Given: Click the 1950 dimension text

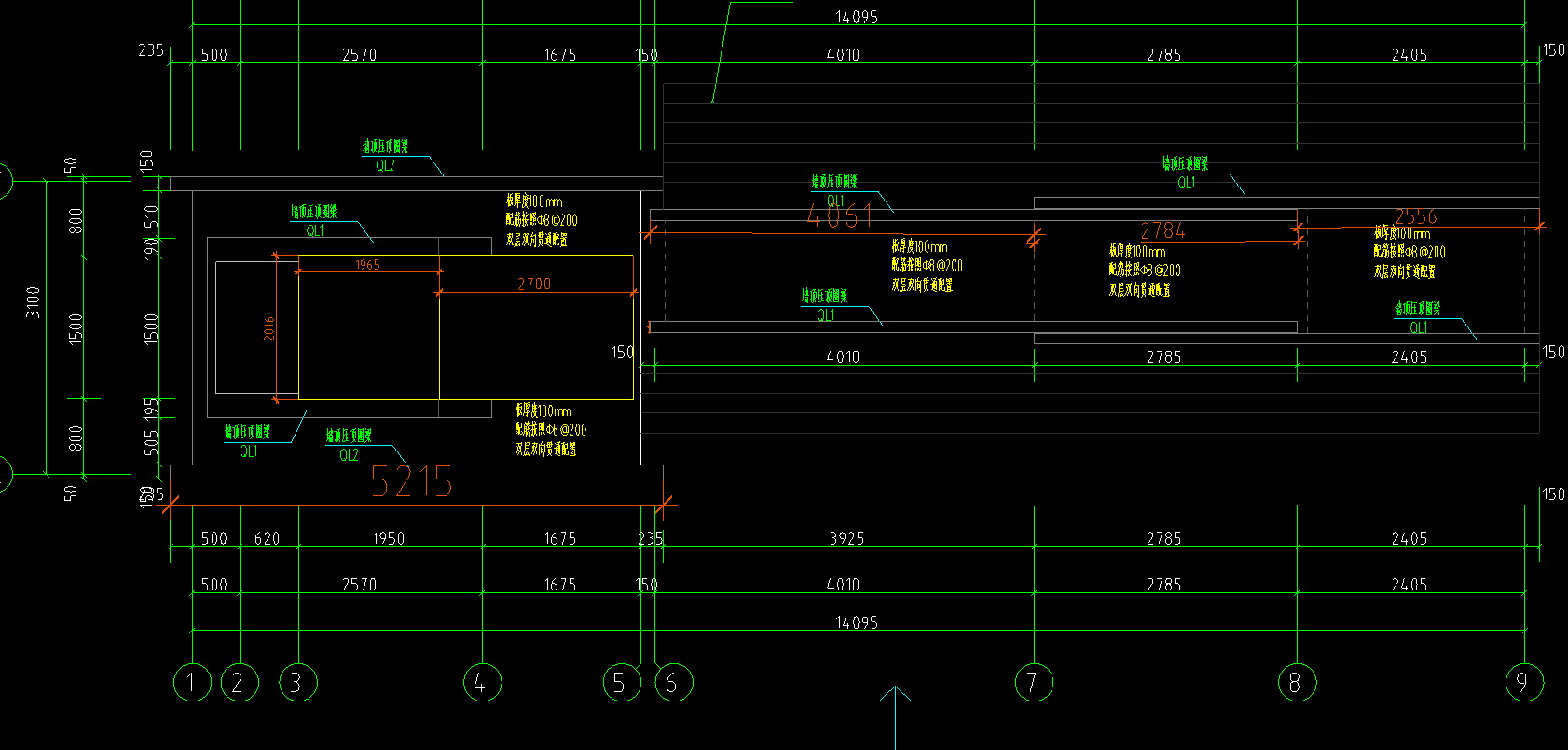Looking at the screenshot, I should point(389,538).
